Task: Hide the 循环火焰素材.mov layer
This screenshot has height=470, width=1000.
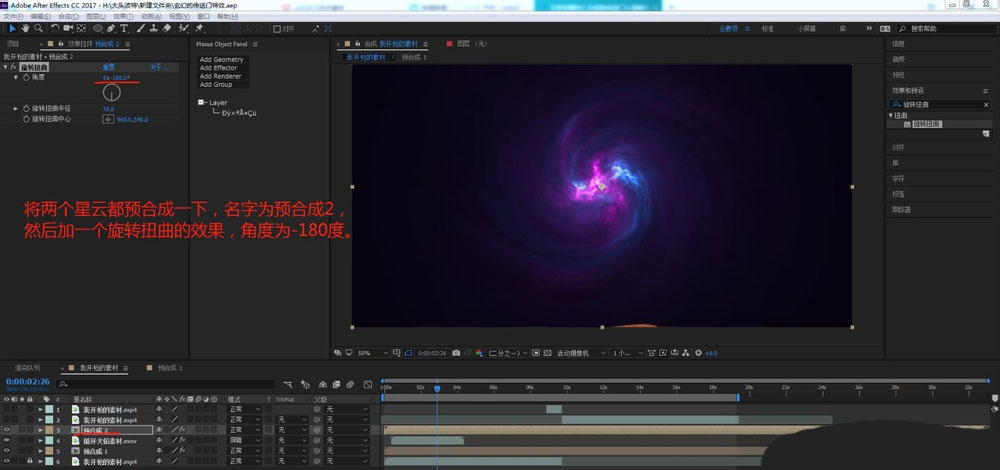Action: click(x=7, y=440)
